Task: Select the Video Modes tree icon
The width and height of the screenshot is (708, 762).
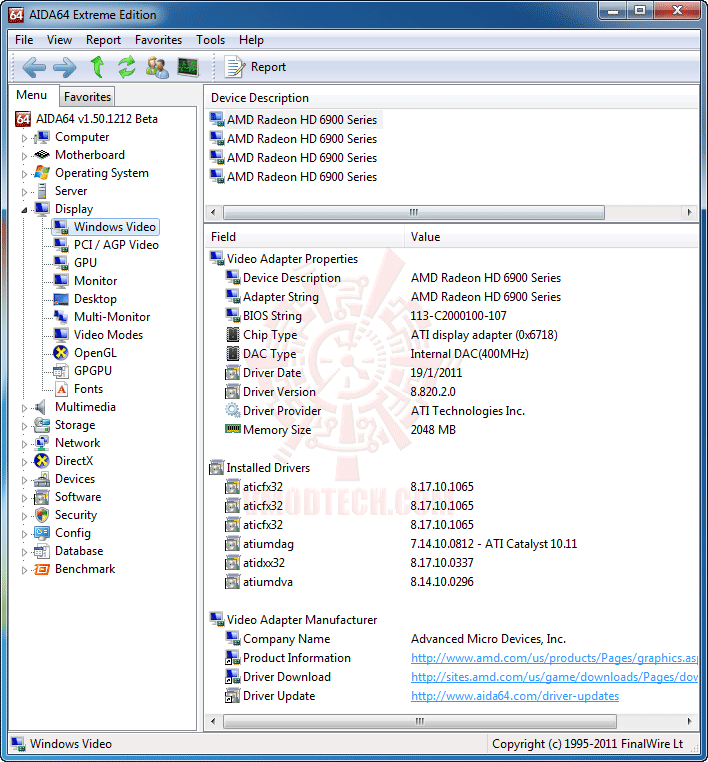Action: [x=61, y=335]
